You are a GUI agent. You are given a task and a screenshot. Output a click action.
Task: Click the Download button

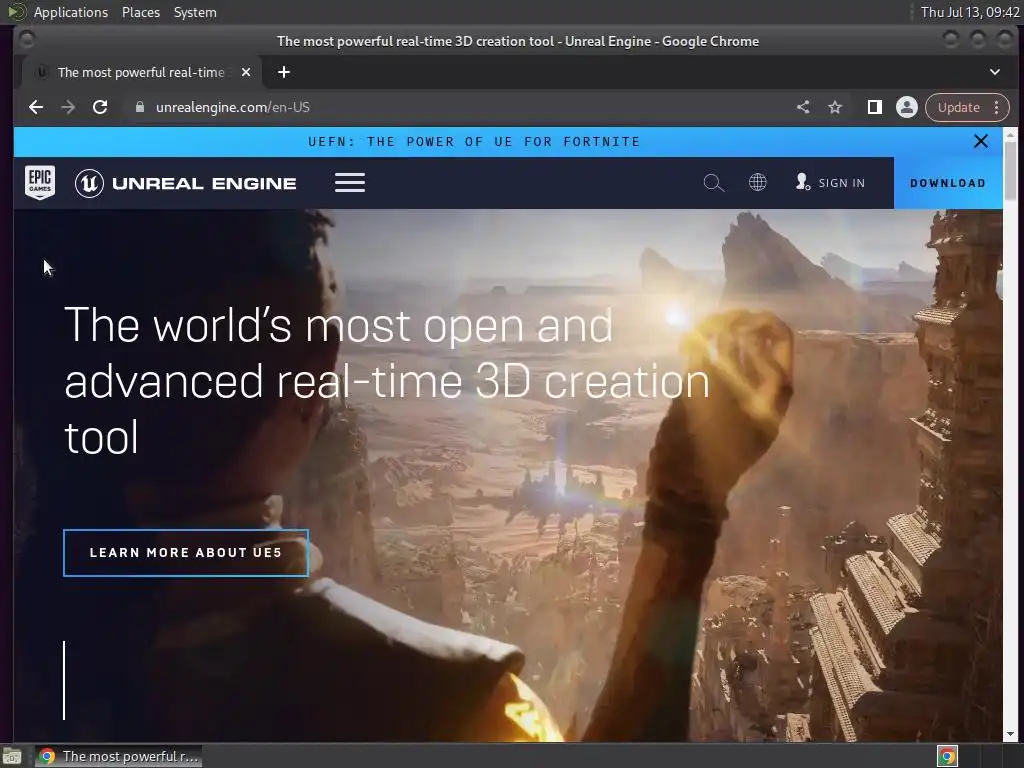[x=948, y=183]
